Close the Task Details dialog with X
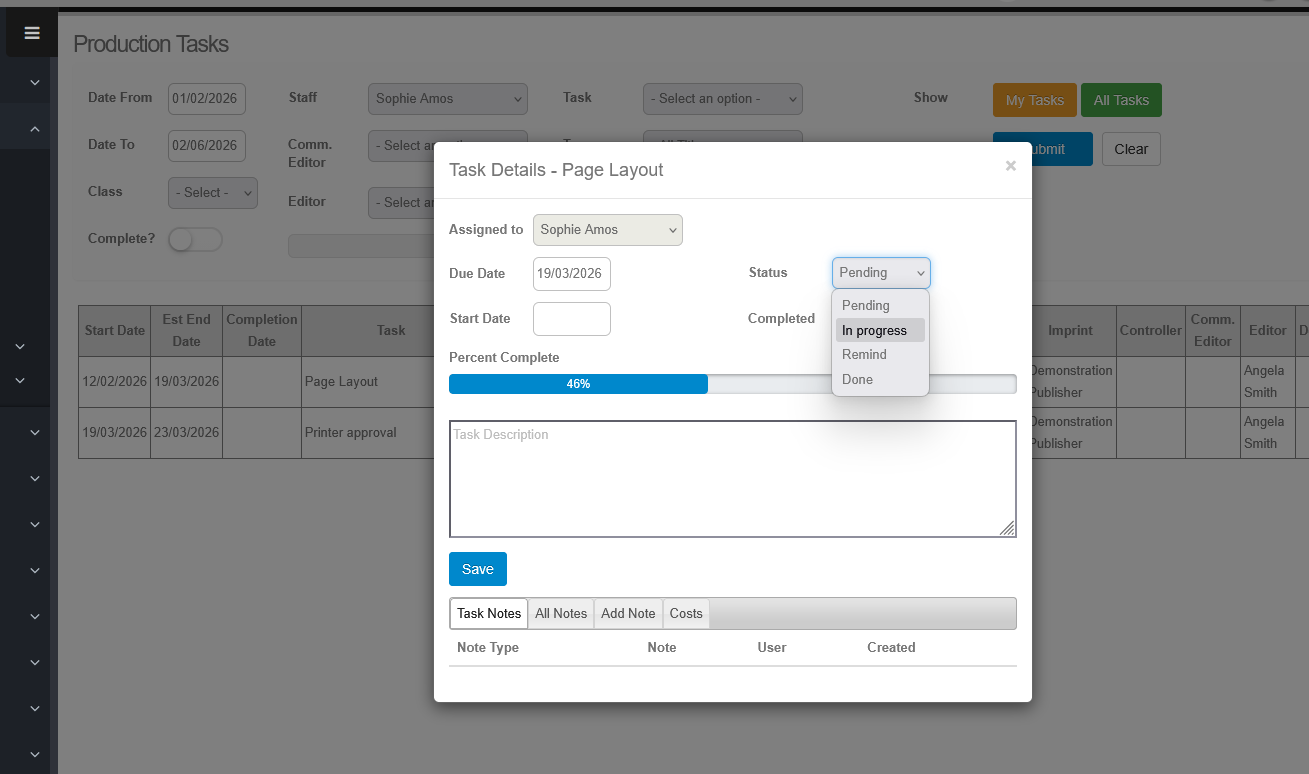 pos(1010,166)
